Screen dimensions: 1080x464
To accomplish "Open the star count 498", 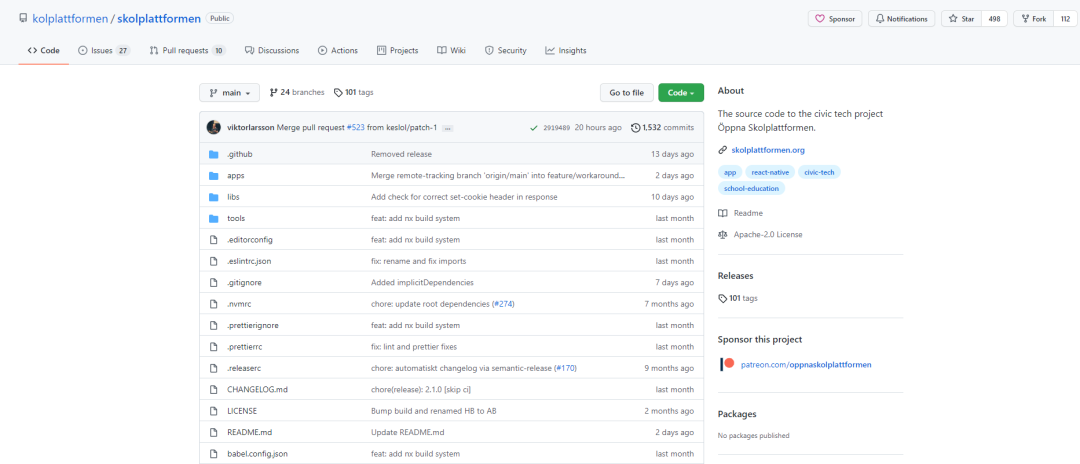I will [994, 19].
